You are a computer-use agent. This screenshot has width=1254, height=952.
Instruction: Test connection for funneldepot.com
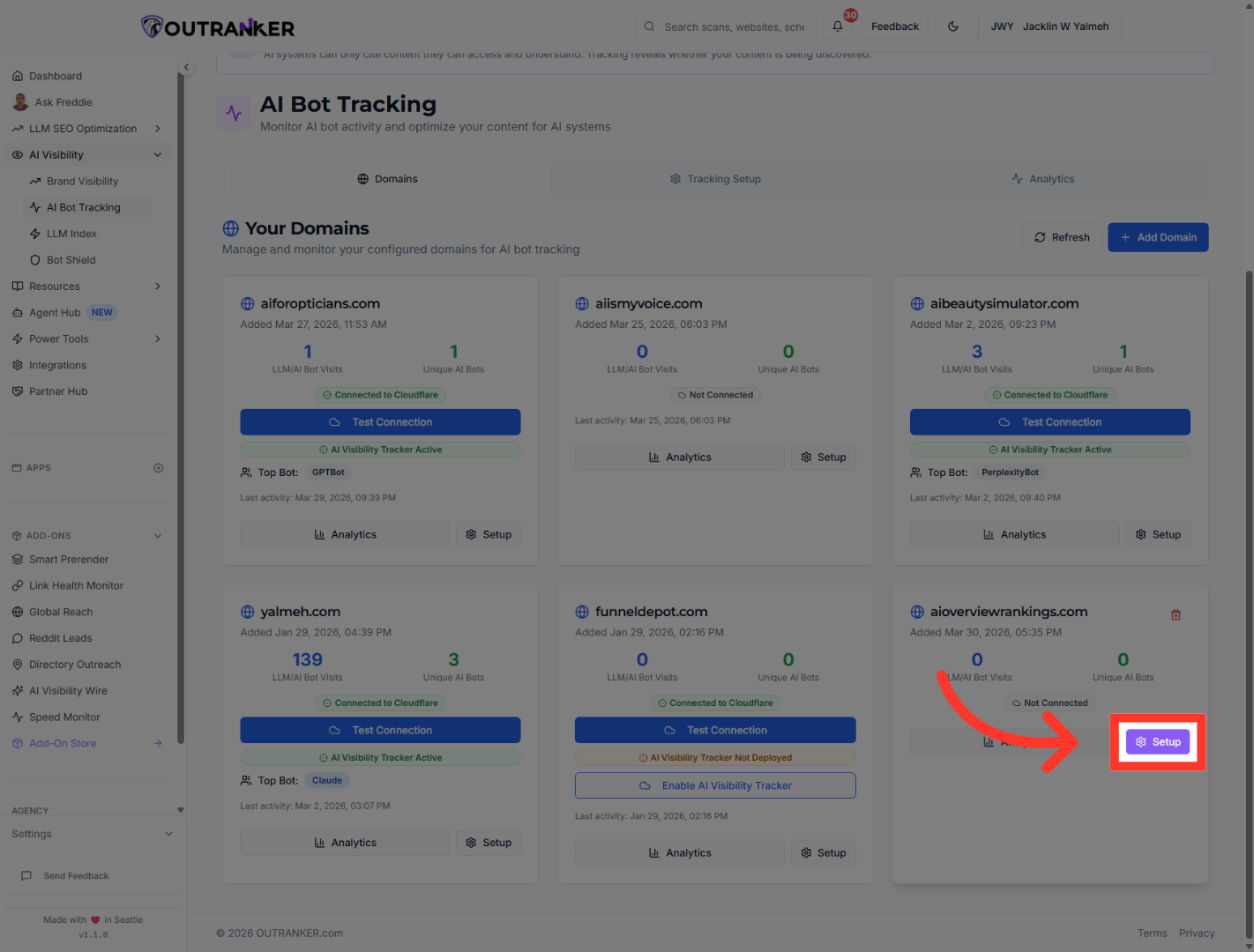point(715,730)
